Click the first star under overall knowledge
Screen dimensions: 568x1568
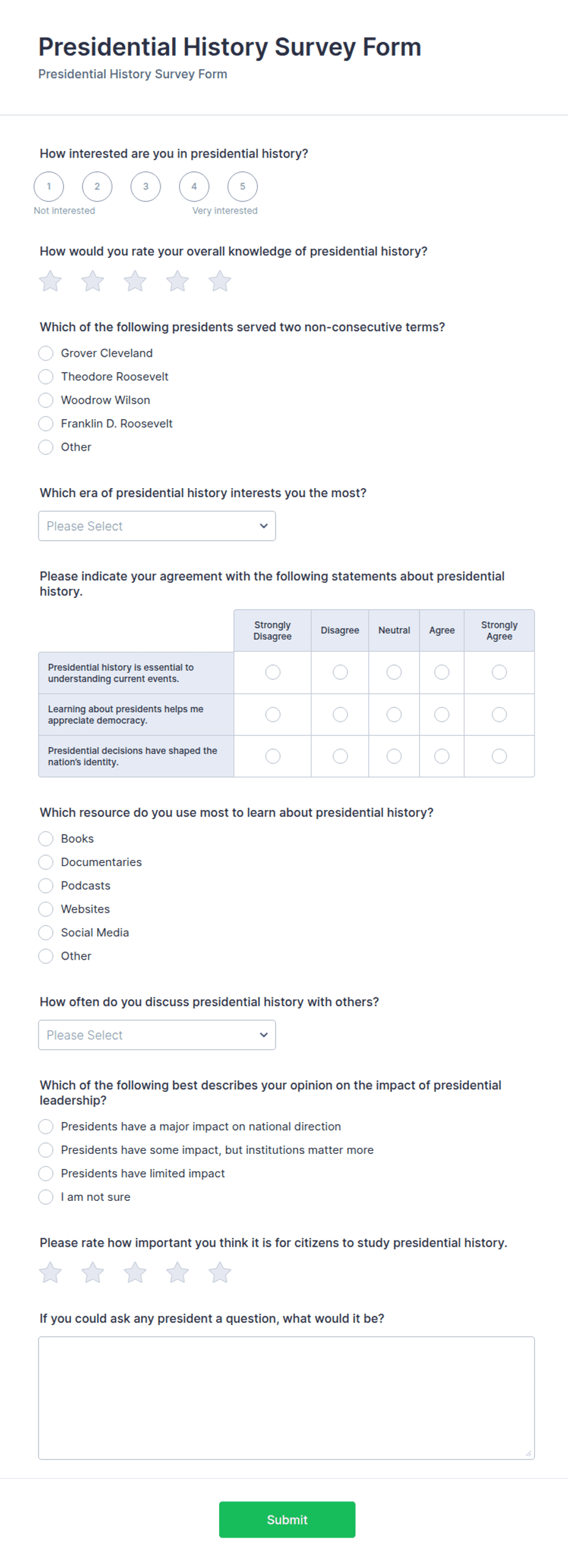[x=50, y=281]
